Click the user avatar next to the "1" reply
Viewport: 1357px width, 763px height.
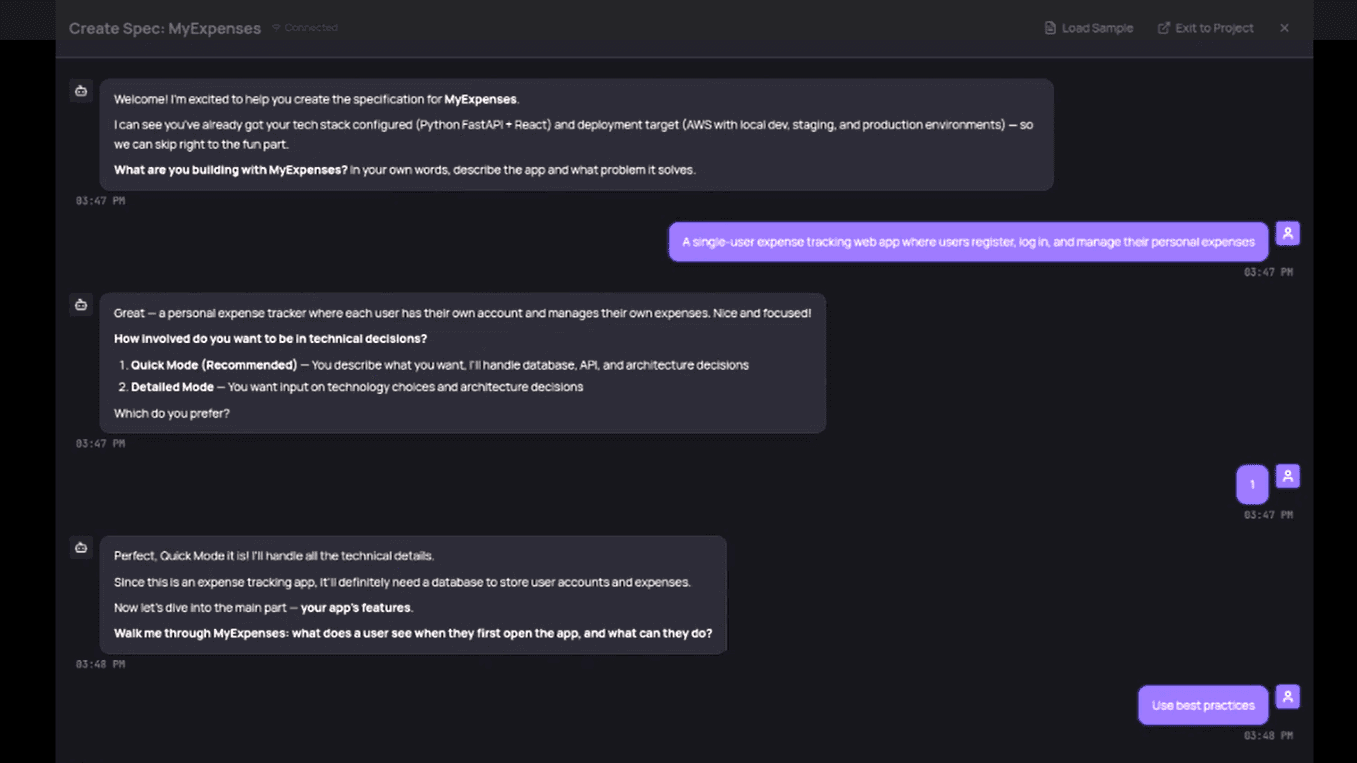1287,476
